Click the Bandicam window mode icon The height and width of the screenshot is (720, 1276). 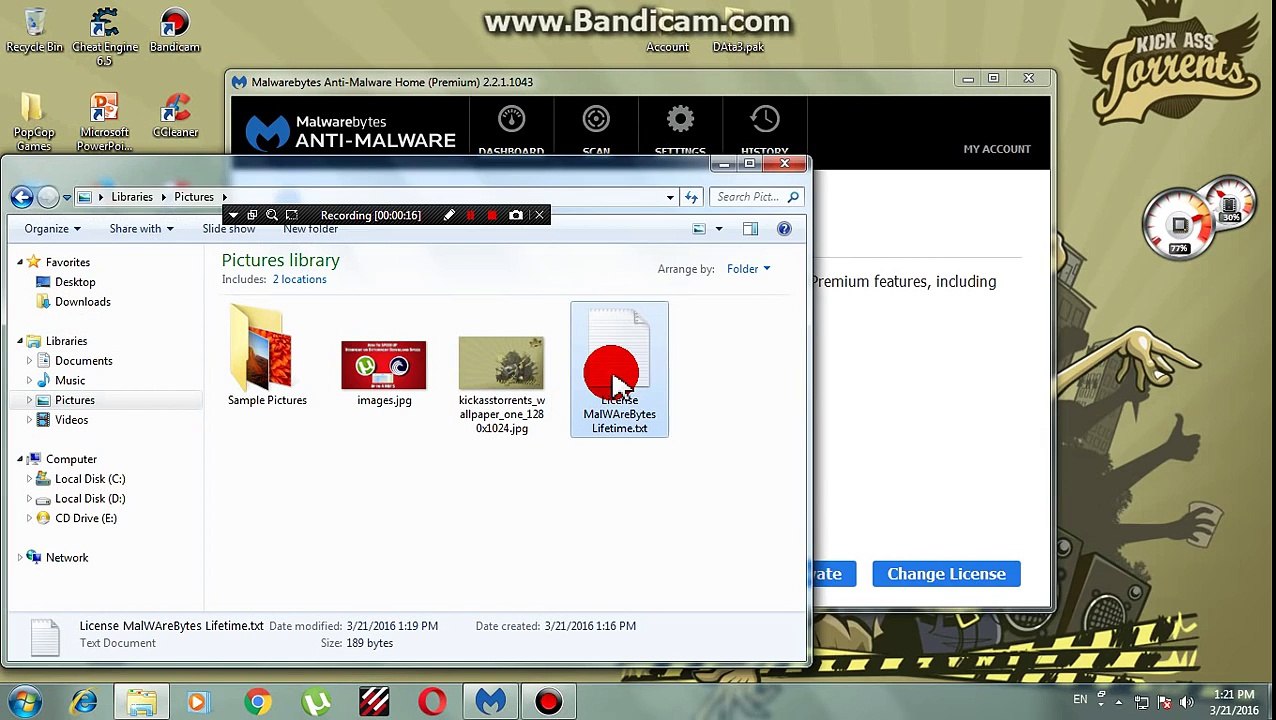point(252,215)
